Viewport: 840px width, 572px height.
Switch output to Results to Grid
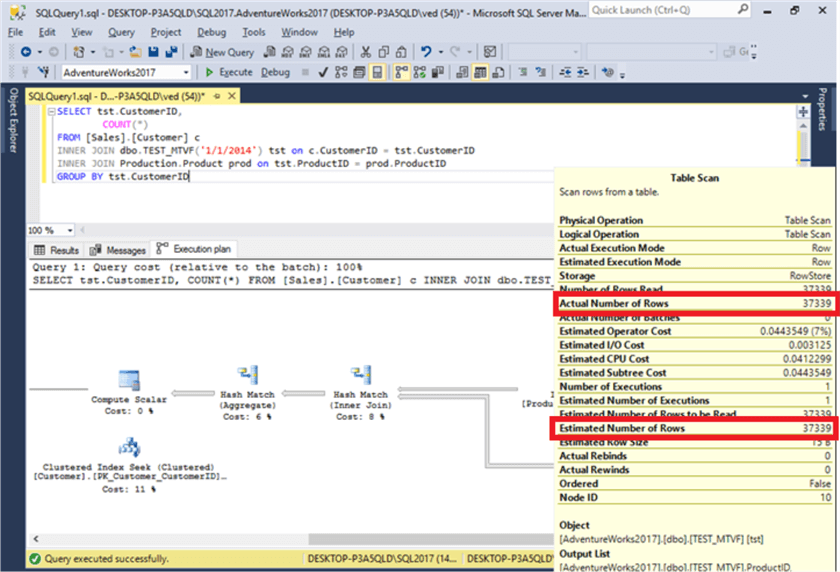pyautogui.click(x=480, y=72)
